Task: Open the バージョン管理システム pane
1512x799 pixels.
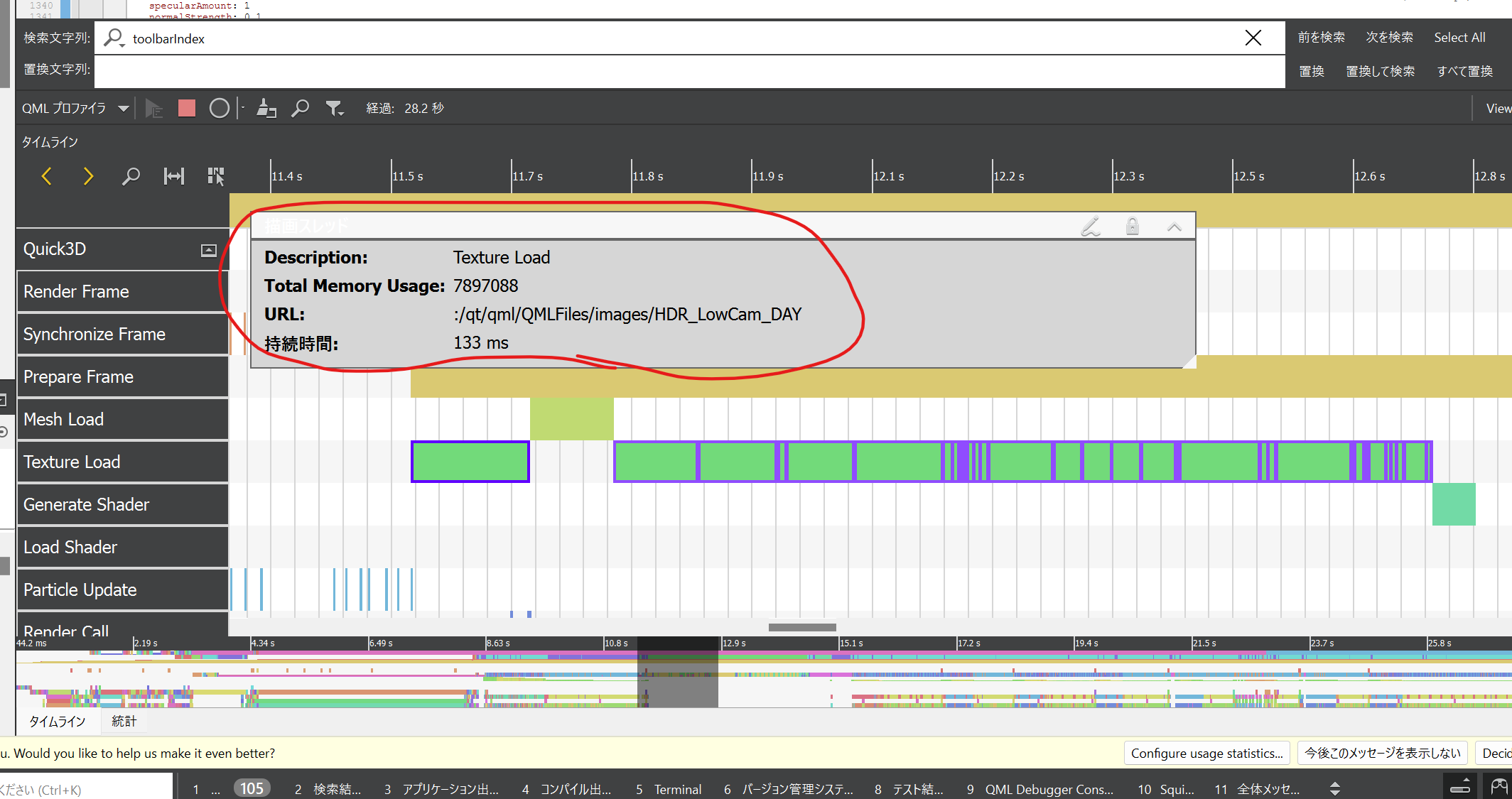Action: click(789, 788)
